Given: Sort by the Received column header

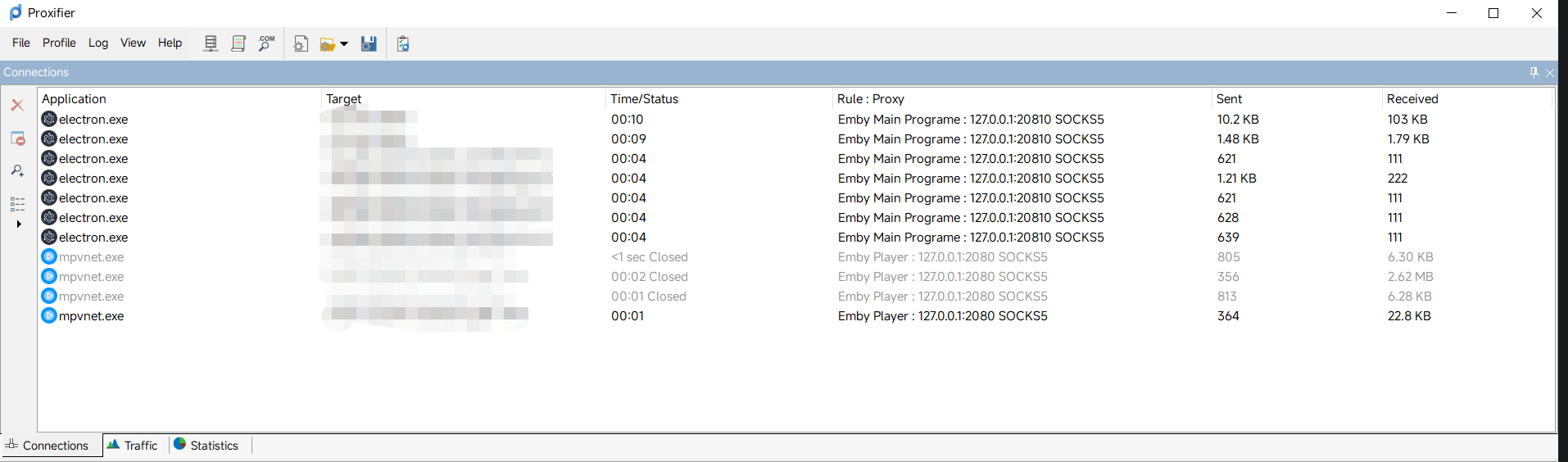Looking at the screenshot, I should pos(1412,99).
